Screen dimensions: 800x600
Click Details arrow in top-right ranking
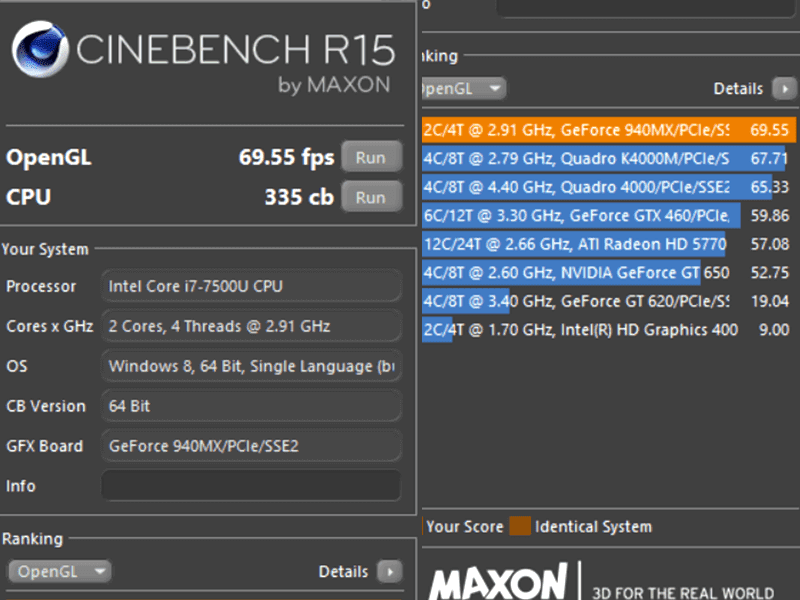(784, 89)
